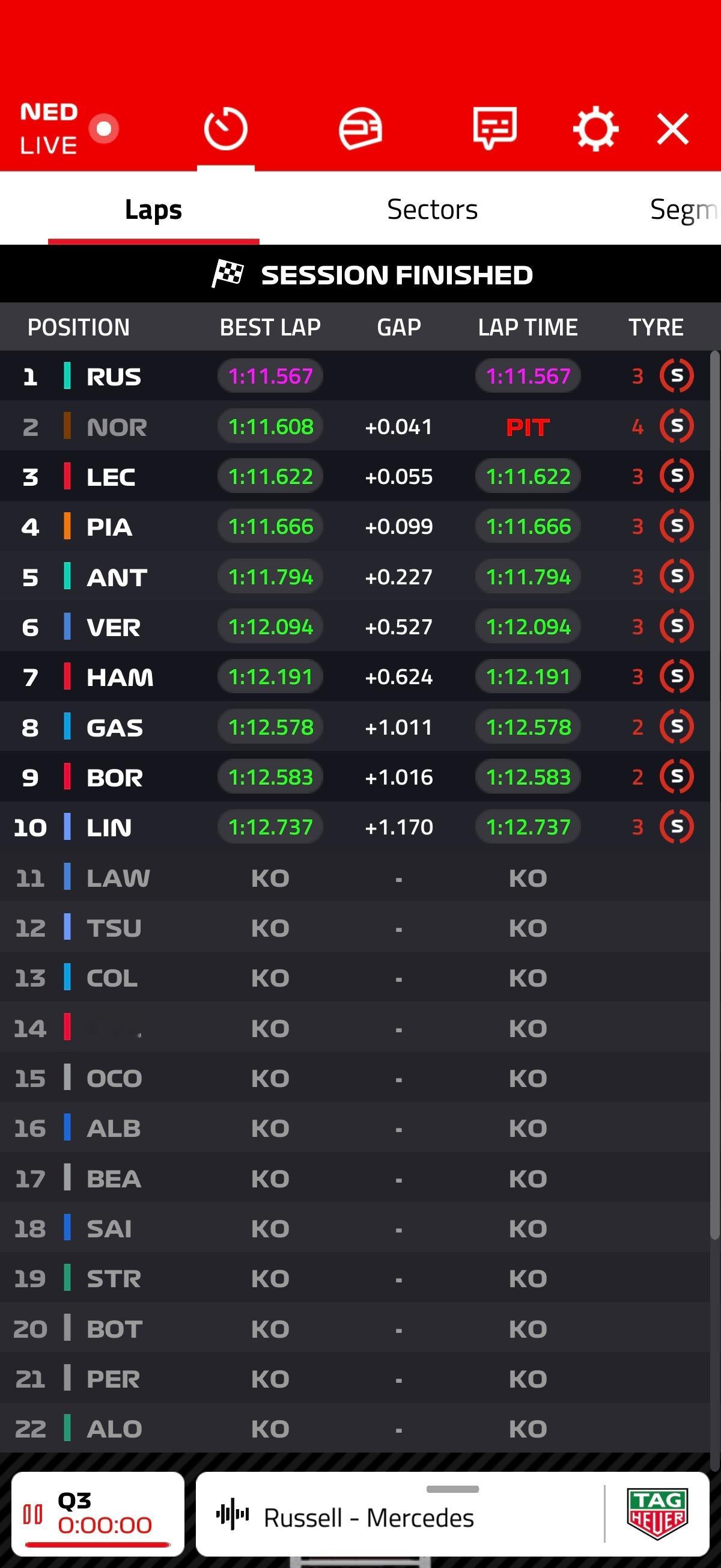Image resolution: width=721 pixels, height=1568 pixels.
Task: Open the timing stopwatch view icon
Action: [226, 129]
